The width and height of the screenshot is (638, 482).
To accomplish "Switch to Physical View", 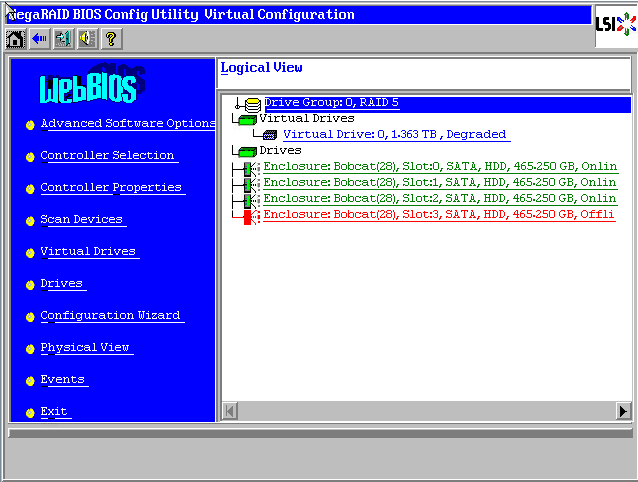I will 85,348.
